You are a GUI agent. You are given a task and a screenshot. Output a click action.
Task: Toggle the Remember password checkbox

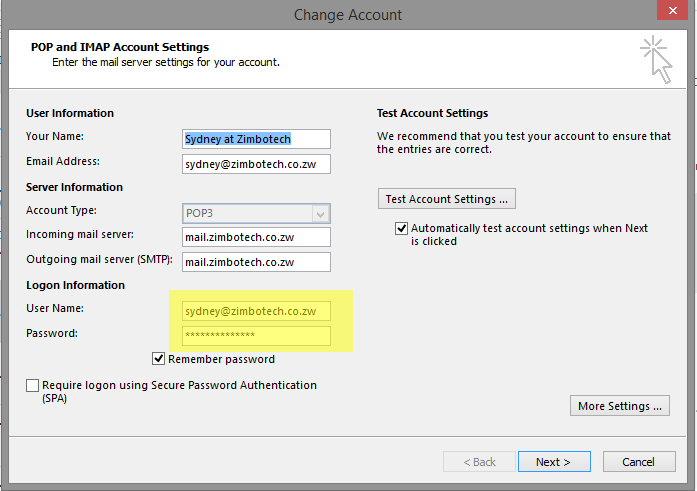[158, 359]
